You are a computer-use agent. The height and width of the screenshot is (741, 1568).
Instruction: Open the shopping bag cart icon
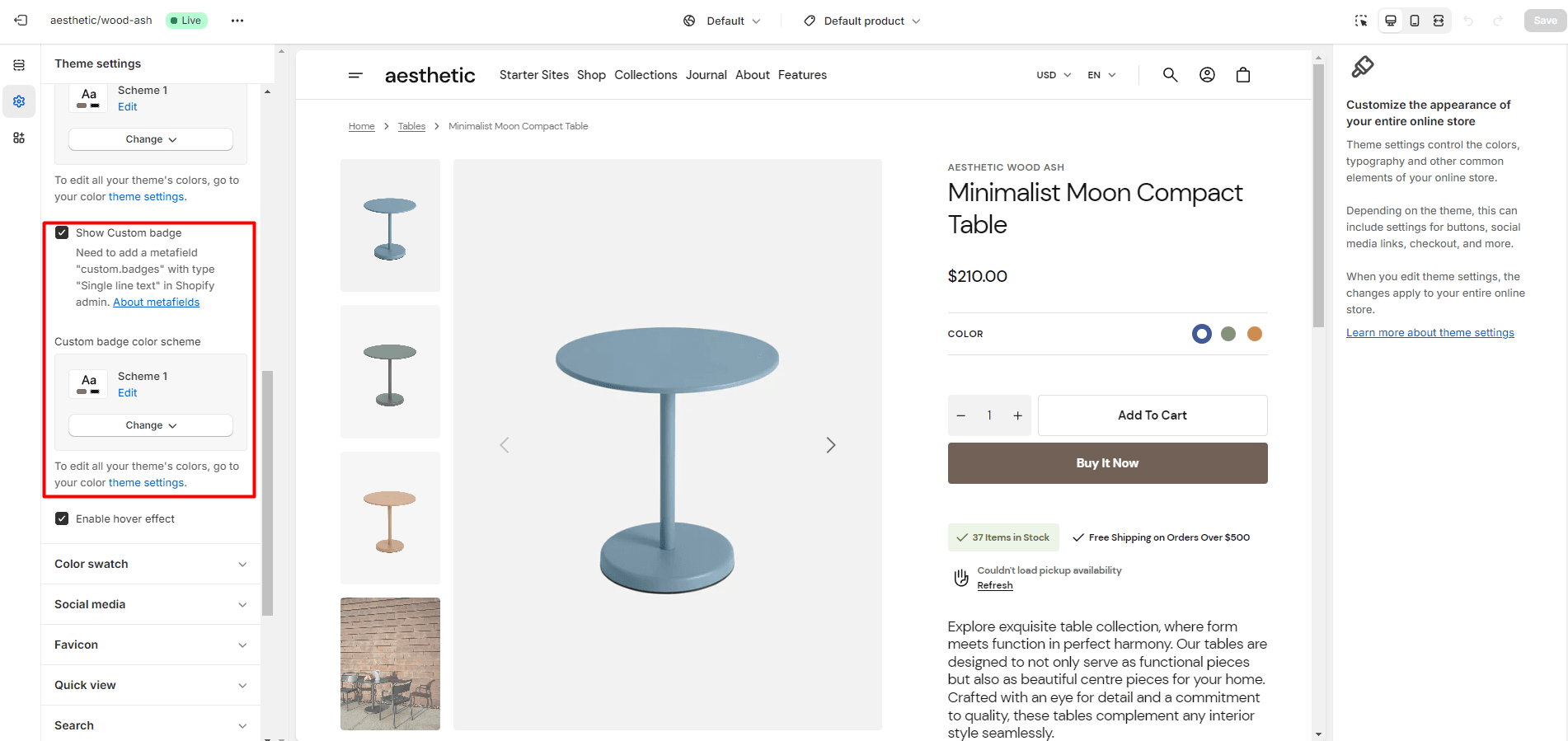[1243, 75]
